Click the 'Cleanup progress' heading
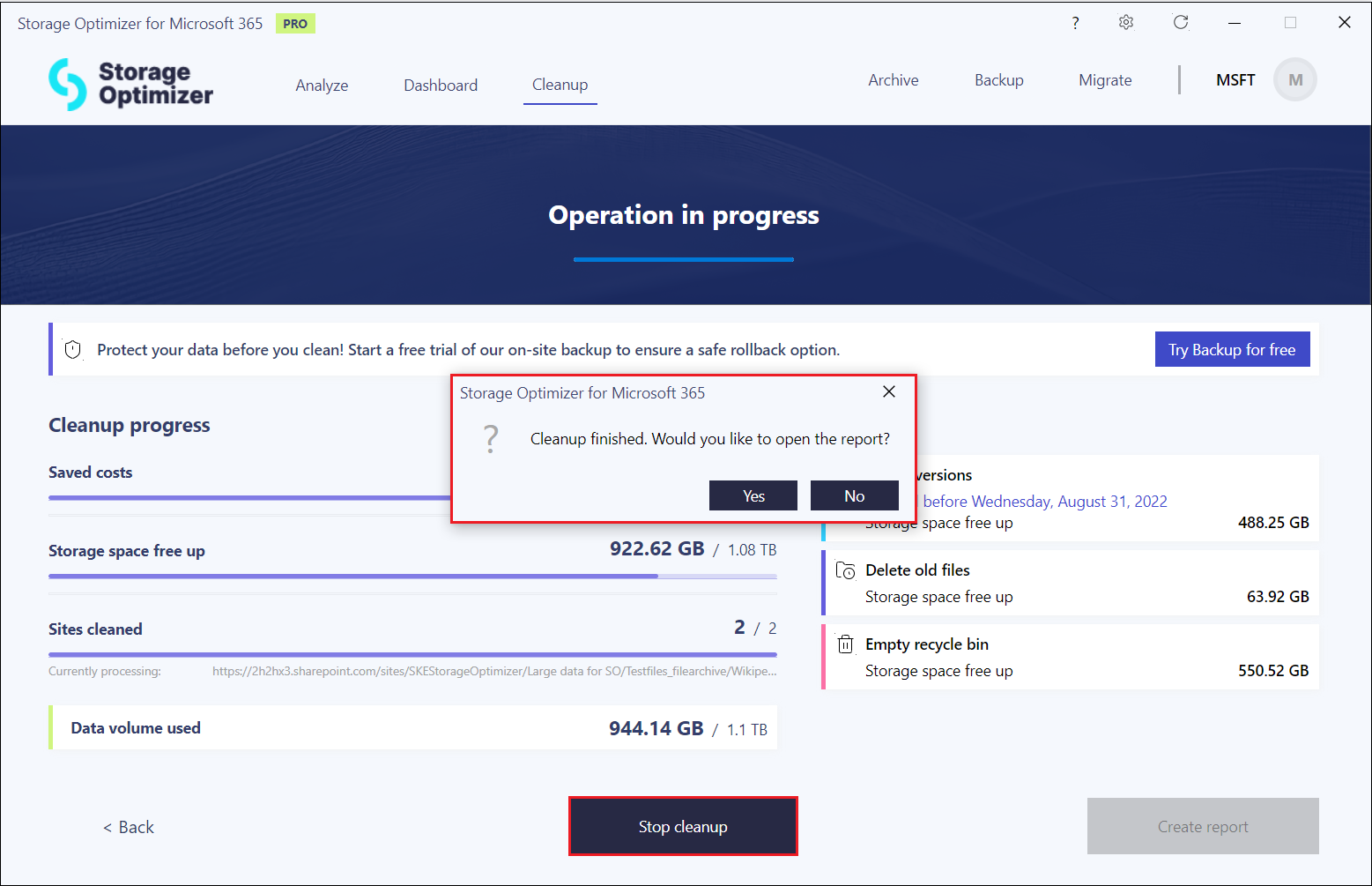The height and width of the screenshot is (886, 1372). tap(130, 425)
